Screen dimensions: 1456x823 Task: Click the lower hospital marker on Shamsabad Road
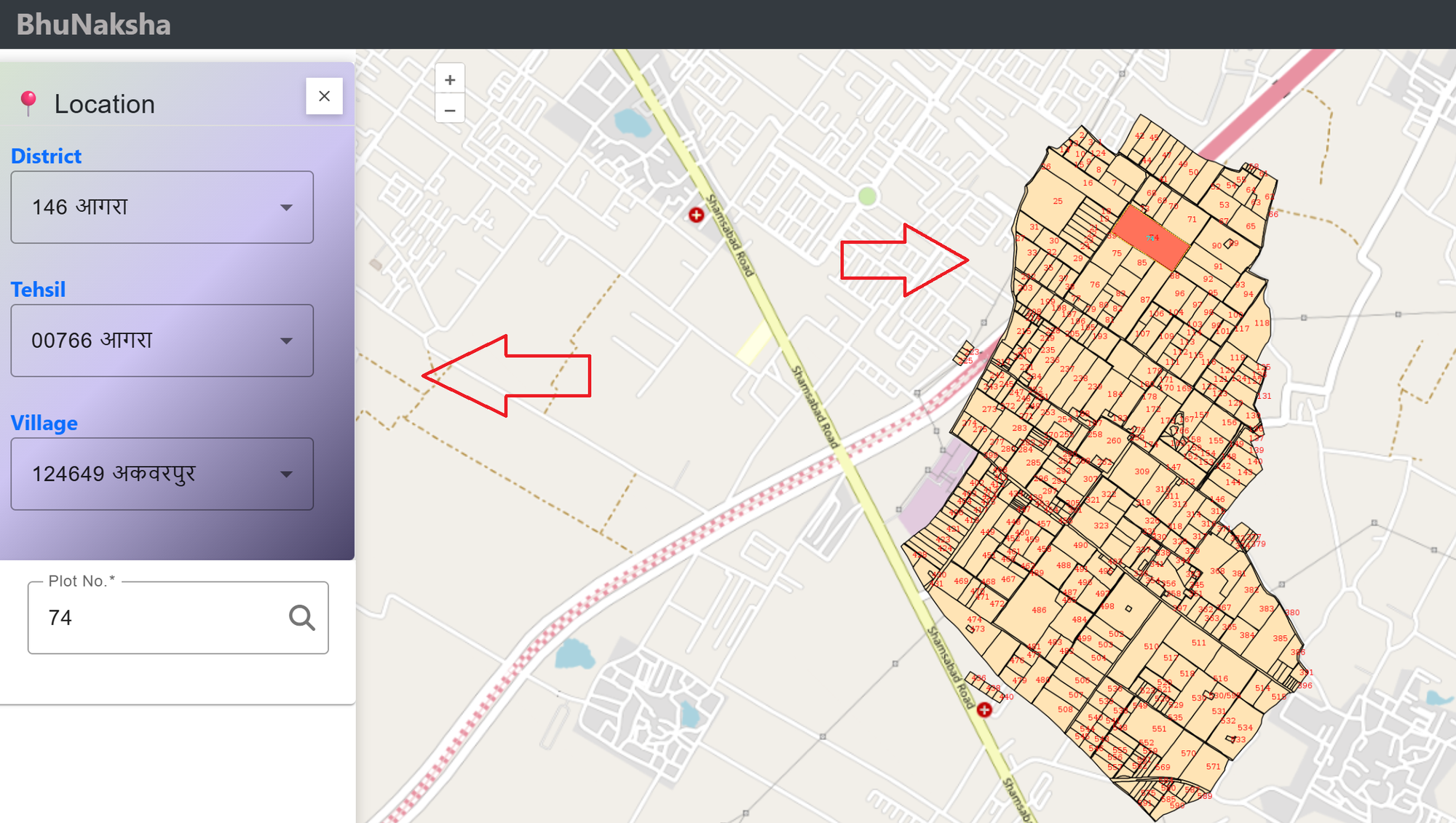[984, 709]
